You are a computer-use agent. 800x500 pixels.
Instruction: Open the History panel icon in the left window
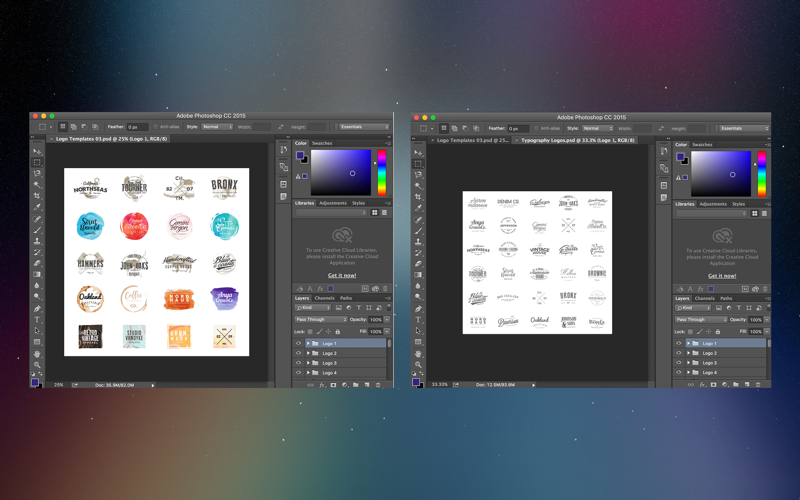click(x=284, y=149)
